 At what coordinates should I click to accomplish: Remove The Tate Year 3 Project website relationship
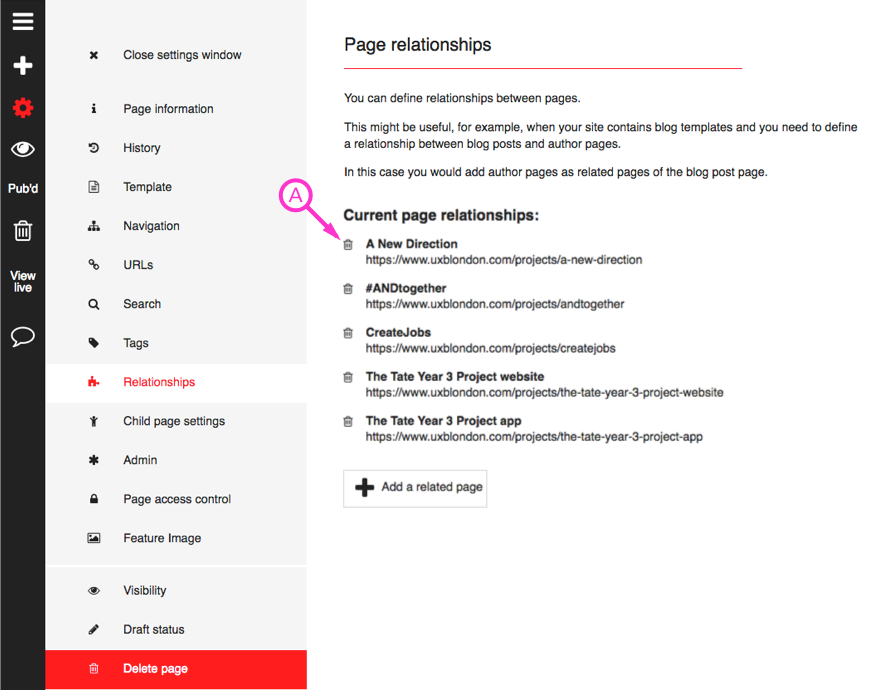348,377
